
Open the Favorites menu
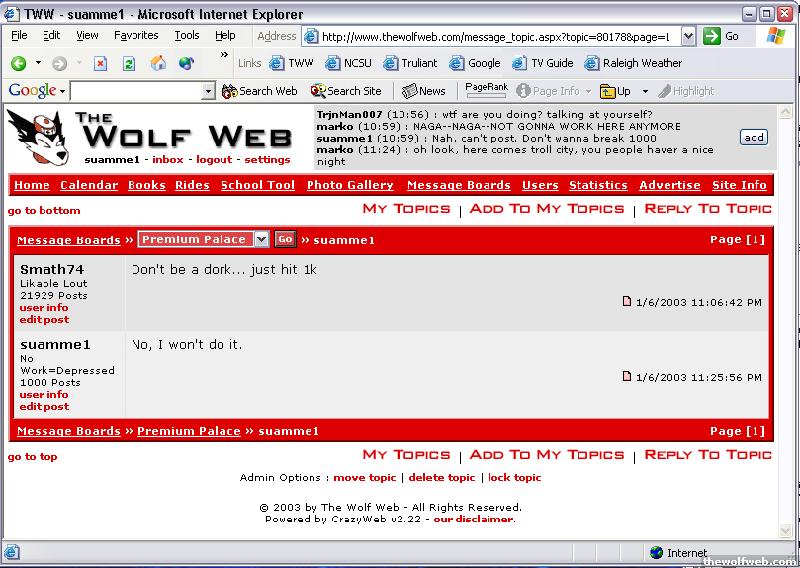135,35
